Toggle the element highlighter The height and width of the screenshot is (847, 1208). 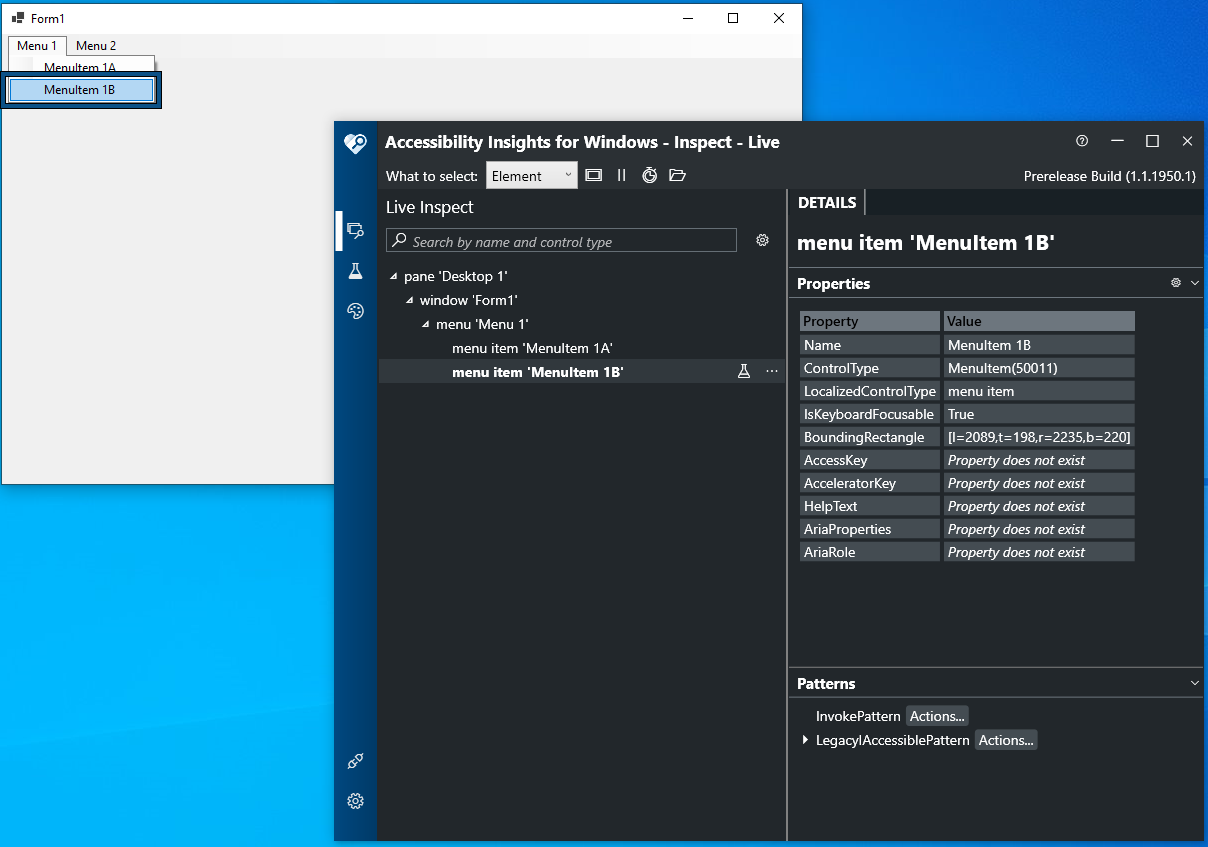[x=593, y=174]
